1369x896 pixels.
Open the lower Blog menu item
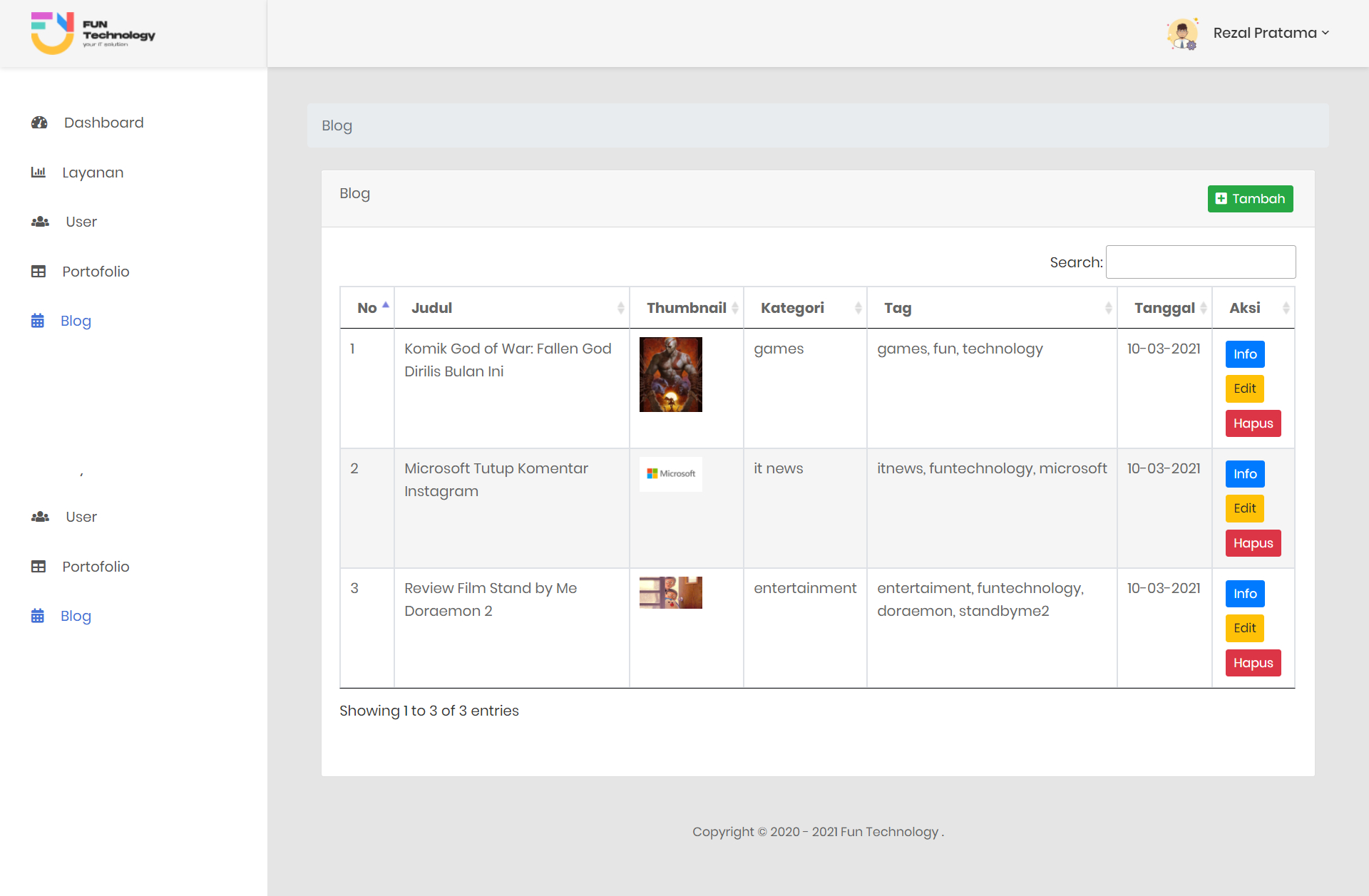[x=76, y=616]
